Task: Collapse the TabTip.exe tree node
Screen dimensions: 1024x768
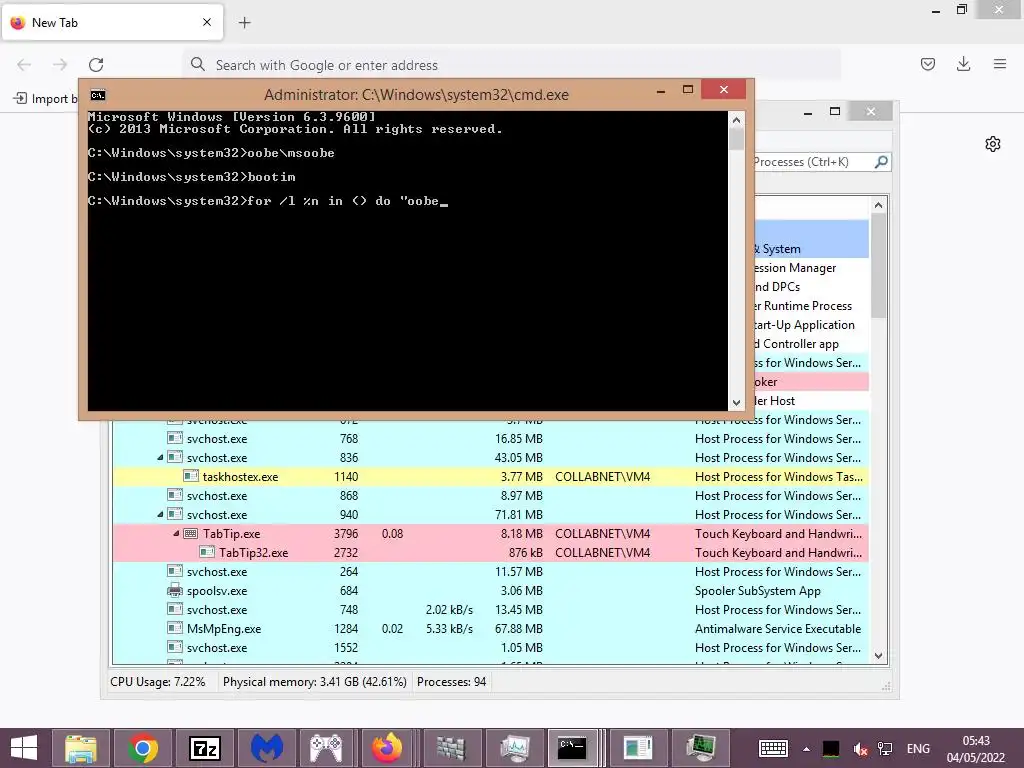Action: [x=176, y=534]
